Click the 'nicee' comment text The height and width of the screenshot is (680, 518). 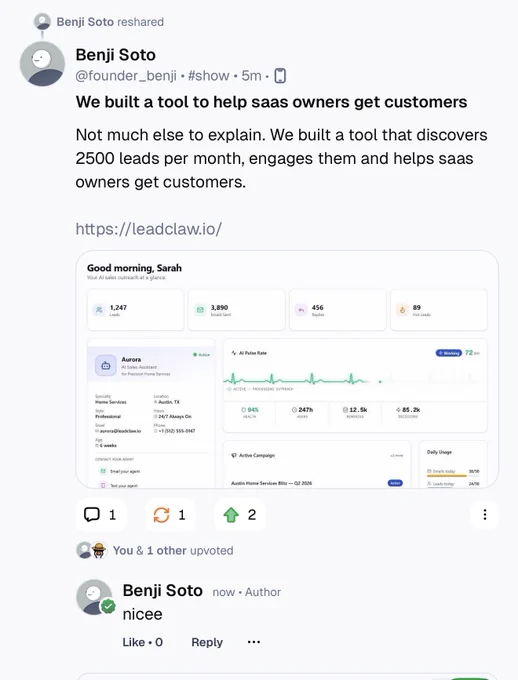point(142,614)
